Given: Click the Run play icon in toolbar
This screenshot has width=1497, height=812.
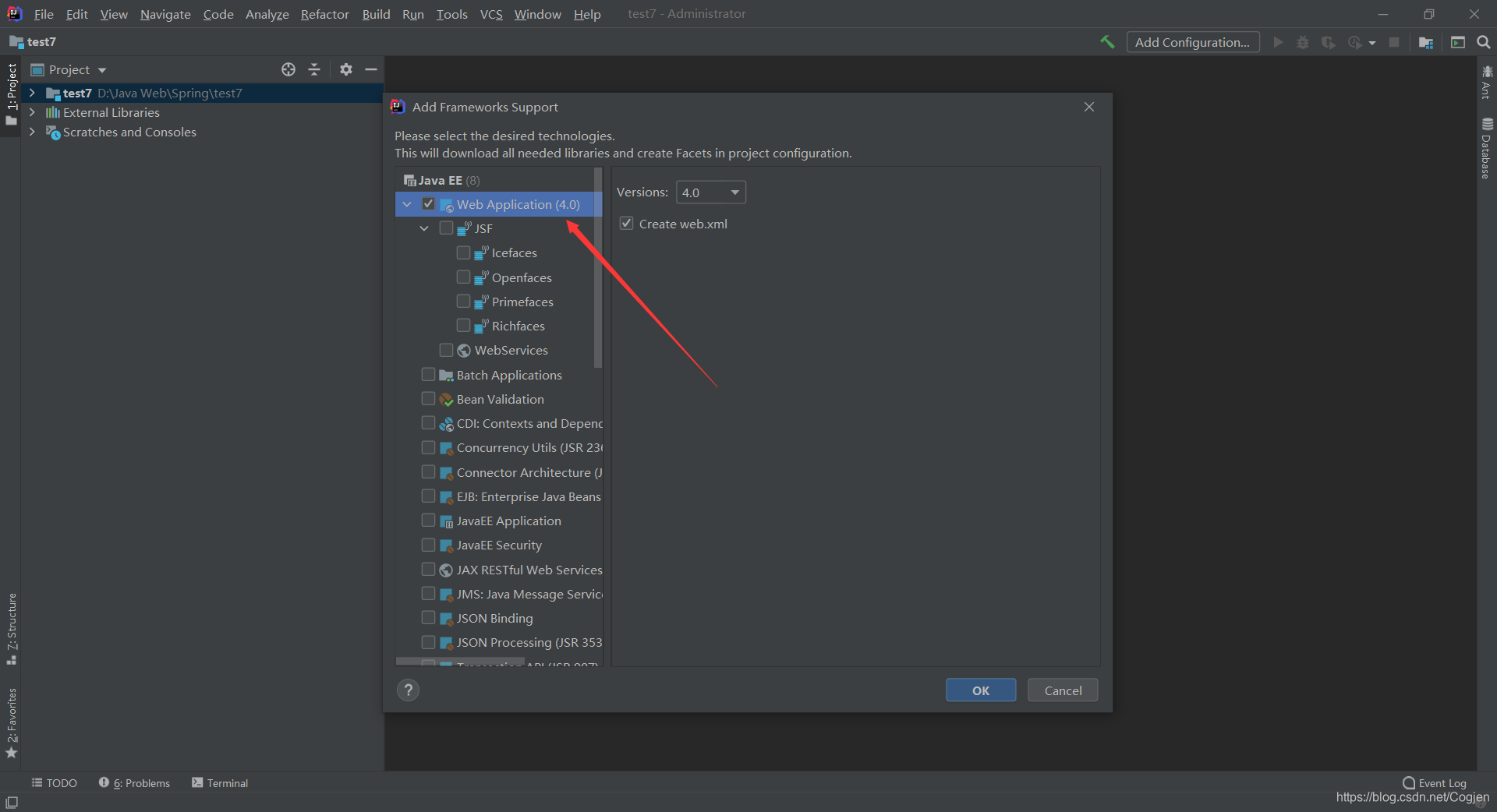Looking at the screenshot, I should 1278,42.
